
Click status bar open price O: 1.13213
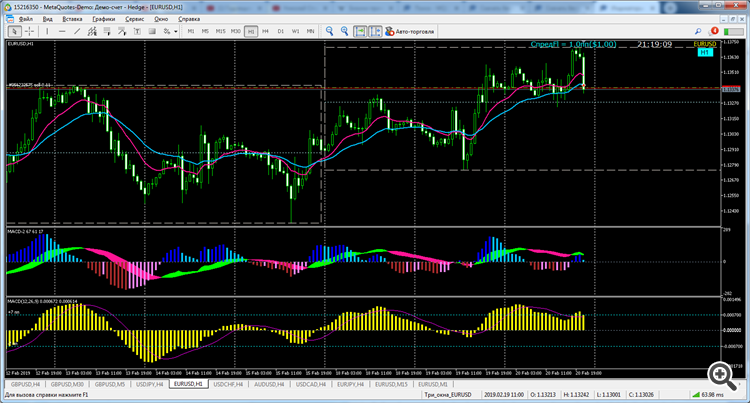[544, 395]
